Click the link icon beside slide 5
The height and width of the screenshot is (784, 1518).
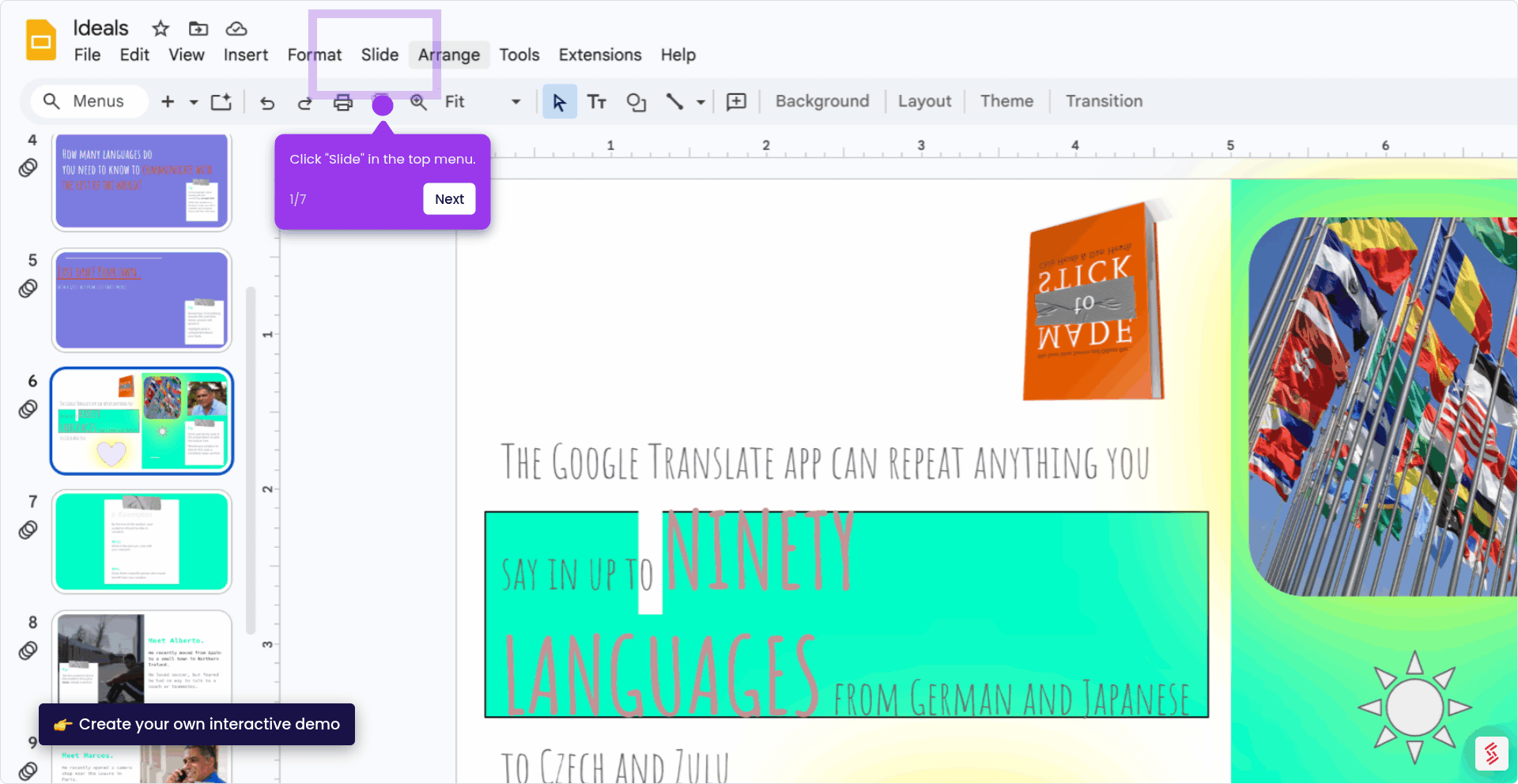point(28,288)
